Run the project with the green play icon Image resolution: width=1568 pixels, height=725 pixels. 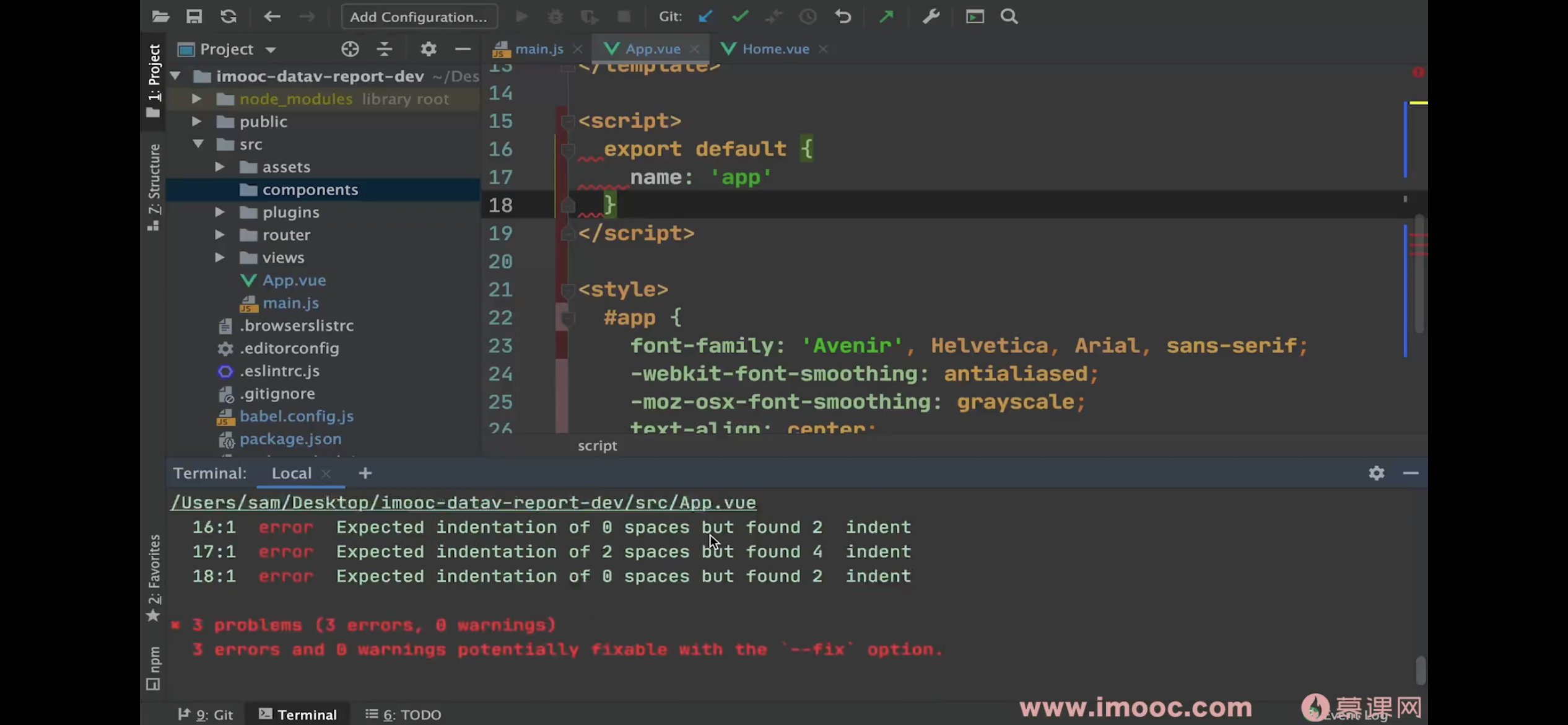click(521, 16)
